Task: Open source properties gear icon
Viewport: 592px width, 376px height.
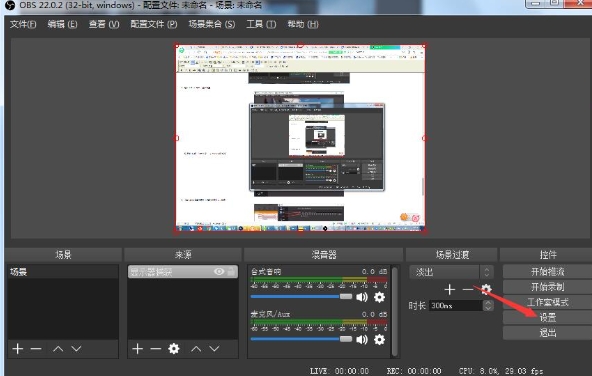Action: point(174,348)
